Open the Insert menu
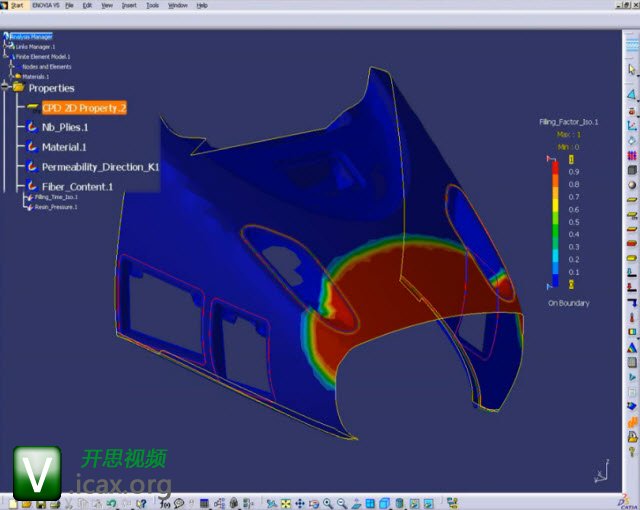Screen dimensions: 640x510 [x=129, y=5]
